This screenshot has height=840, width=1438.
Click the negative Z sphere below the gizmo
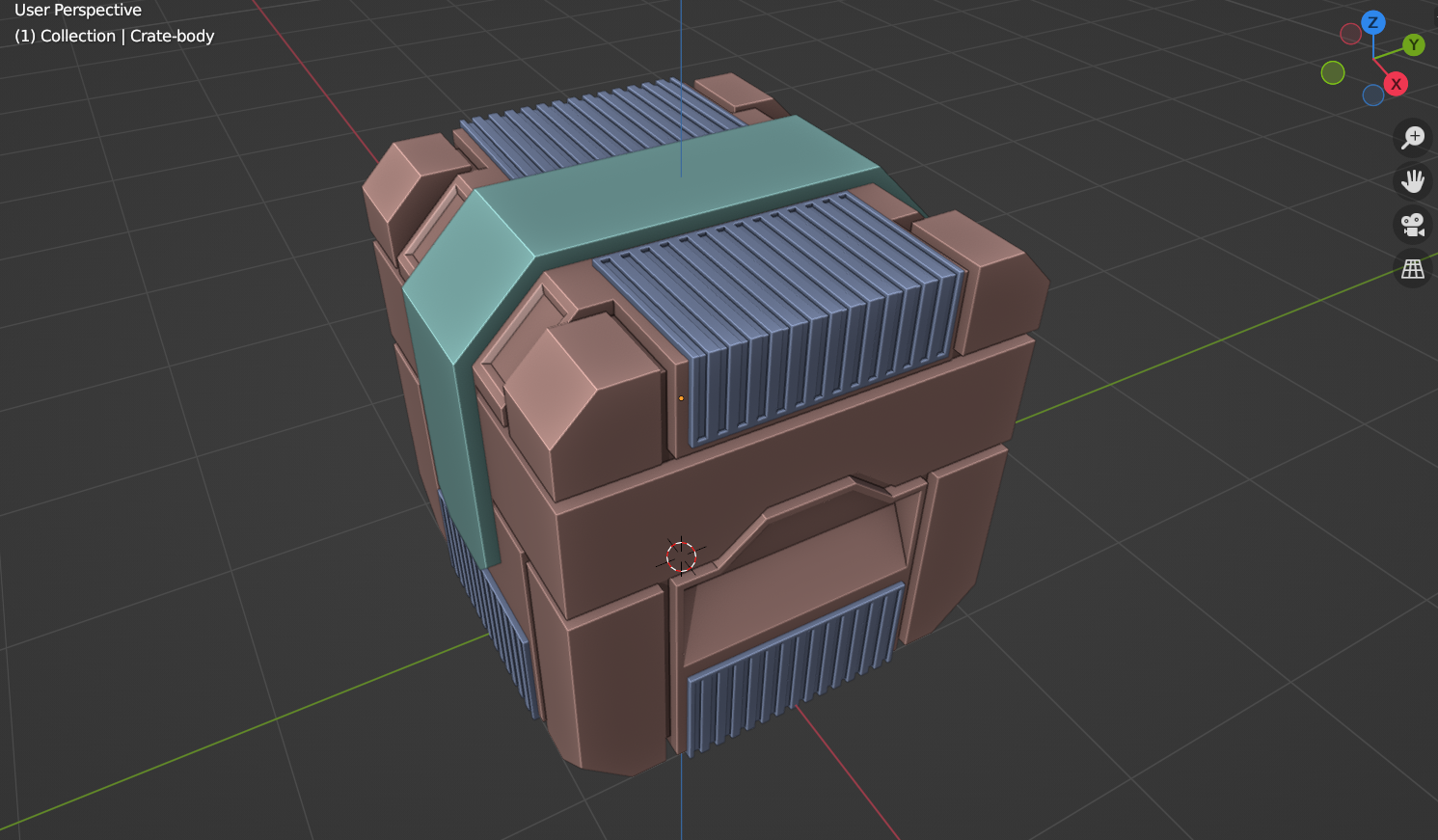[1373, 95]
